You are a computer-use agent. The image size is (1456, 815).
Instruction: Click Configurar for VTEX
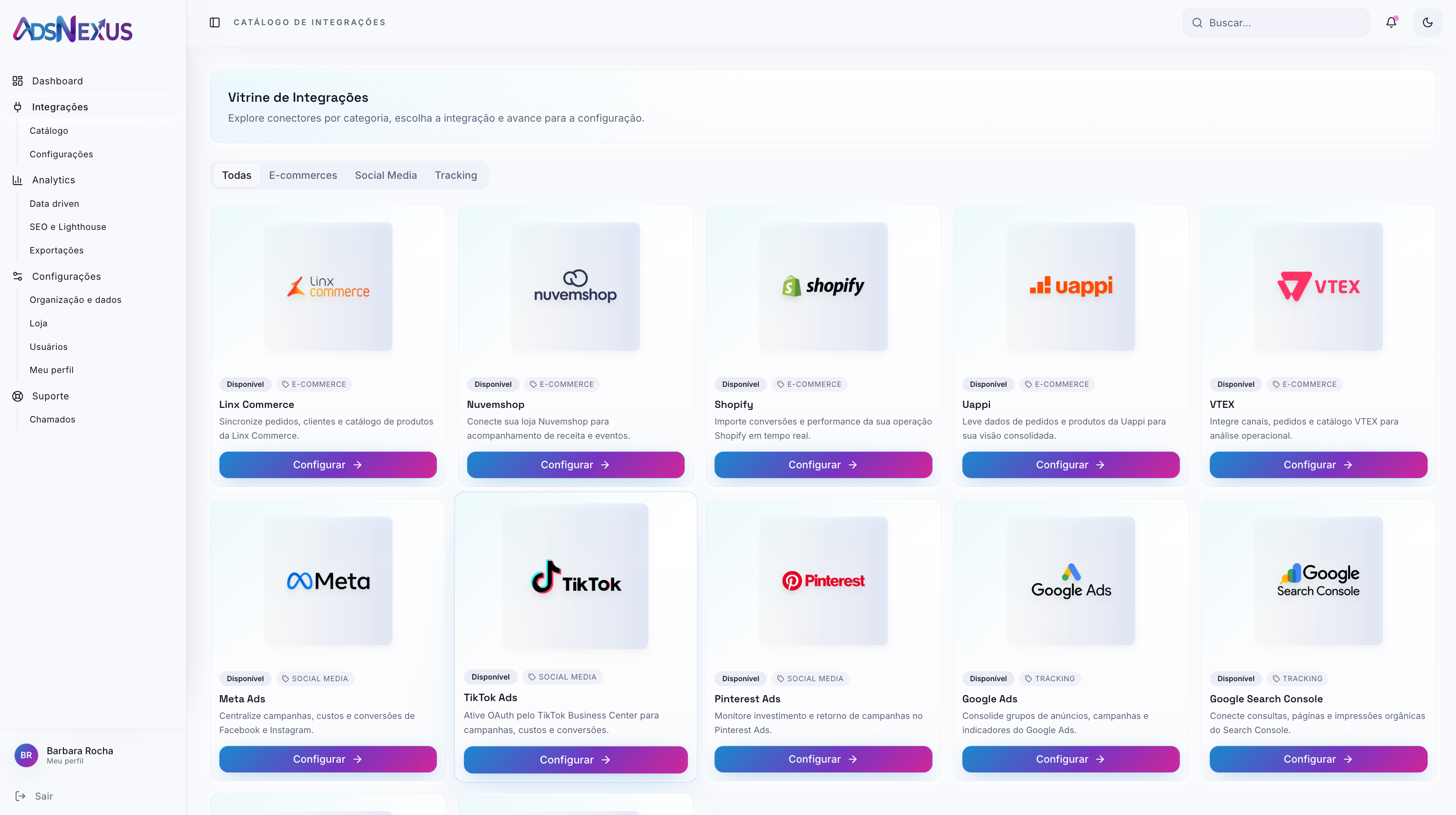[x=1318, y=465]
